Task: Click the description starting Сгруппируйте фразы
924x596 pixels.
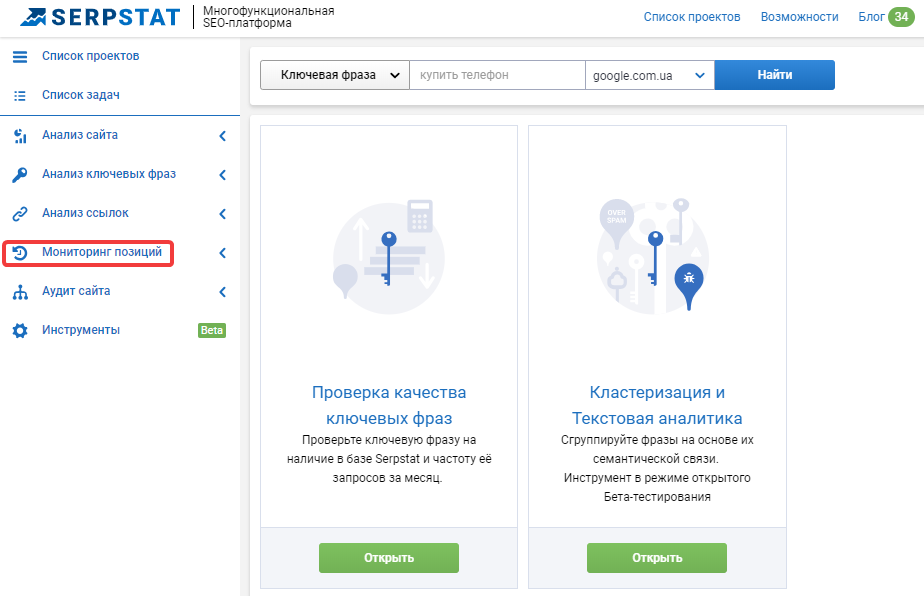Action: coord(657,468)
